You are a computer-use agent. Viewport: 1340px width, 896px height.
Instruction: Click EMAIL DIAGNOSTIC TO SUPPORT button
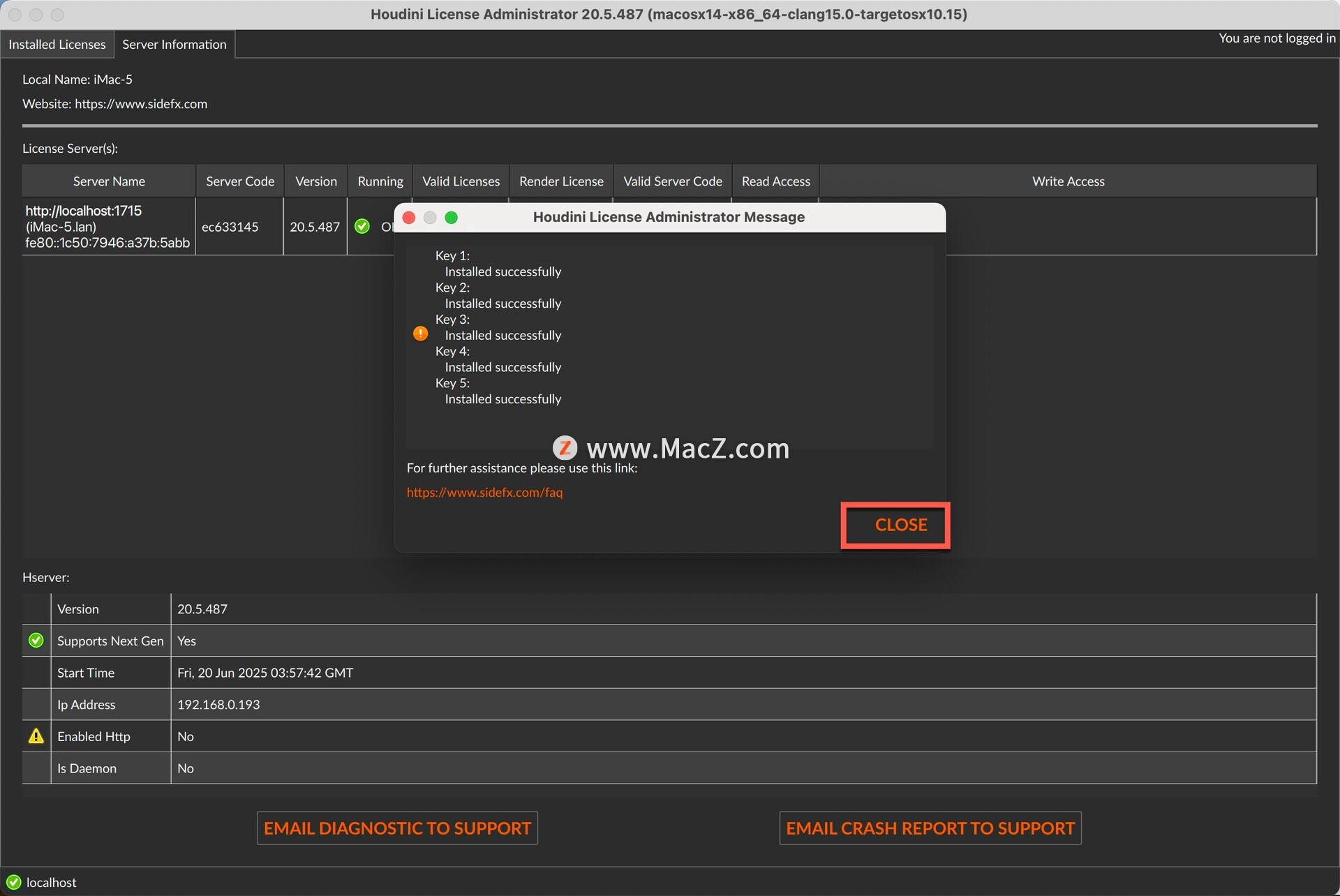point(397,828)
